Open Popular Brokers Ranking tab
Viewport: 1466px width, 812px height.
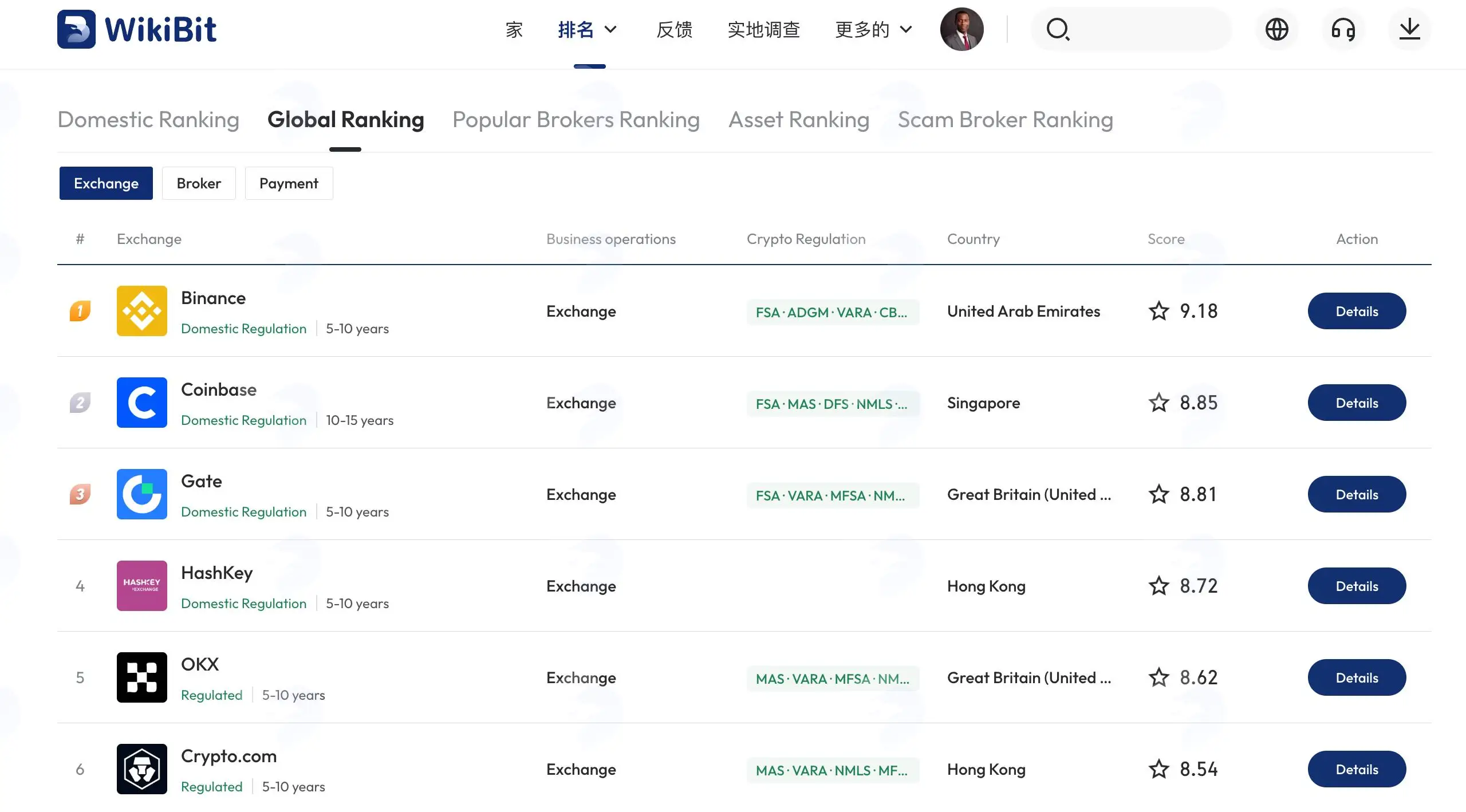tap(576, 119)
